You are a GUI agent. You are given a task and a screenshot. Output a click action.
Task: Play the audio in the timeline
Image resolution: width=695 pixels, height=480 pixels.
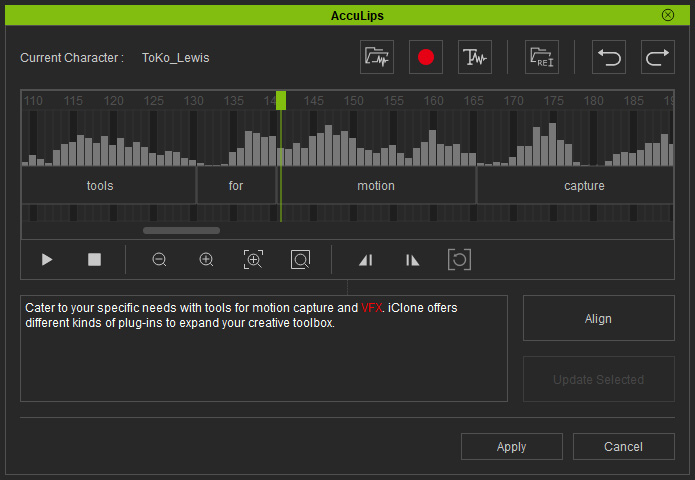click(x=47, y=260)
